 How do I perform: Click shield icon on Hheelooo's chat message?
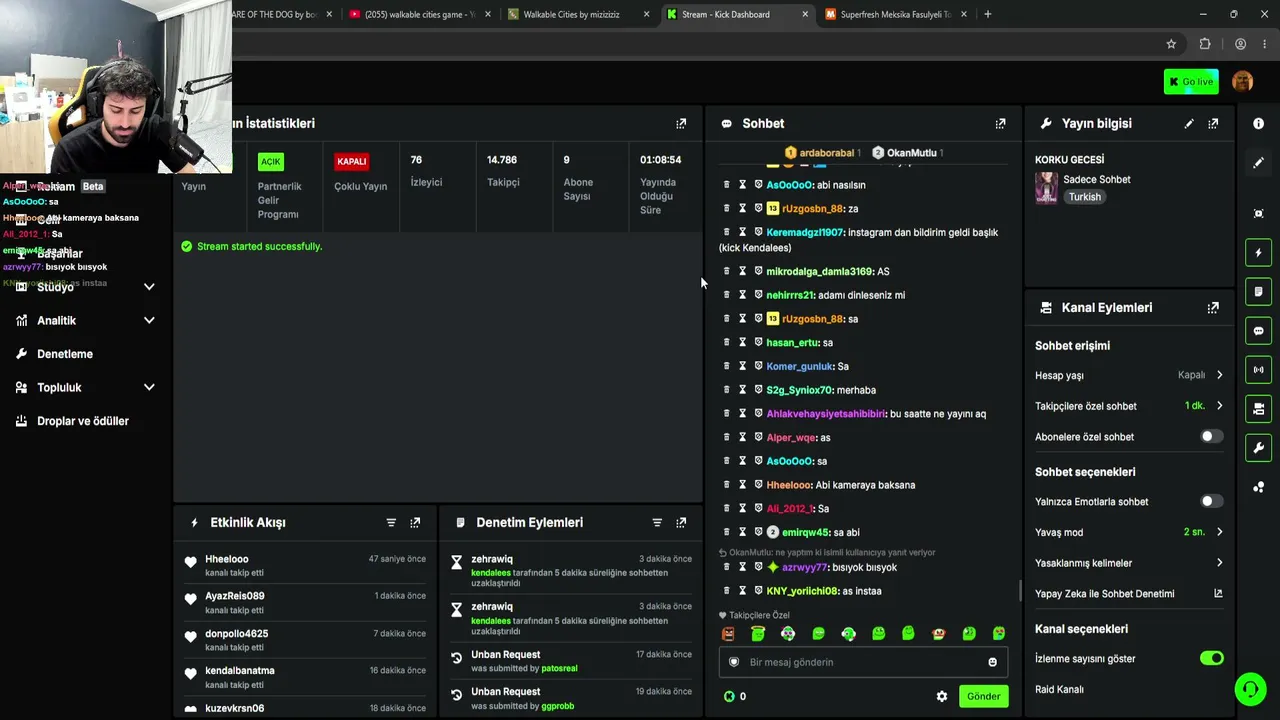pyautogui.click(x=758, y=485)
